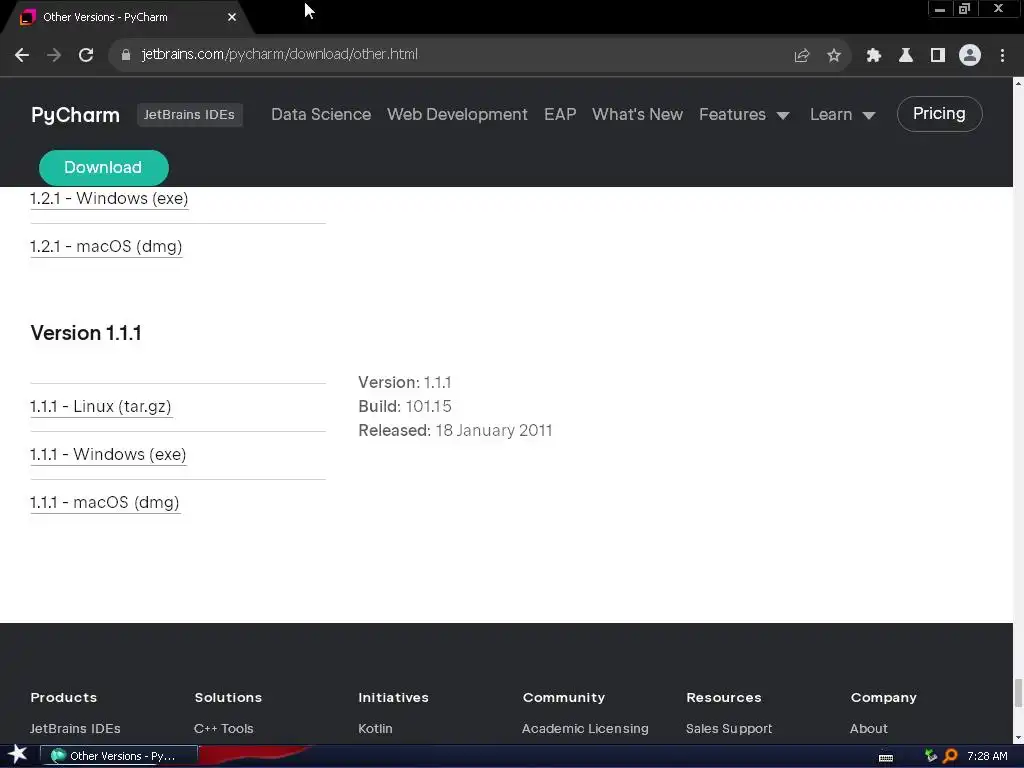This screenshot has height=768, width=1024.
Task: Open the star start menu icon
Action: click(x=18, y=755)
